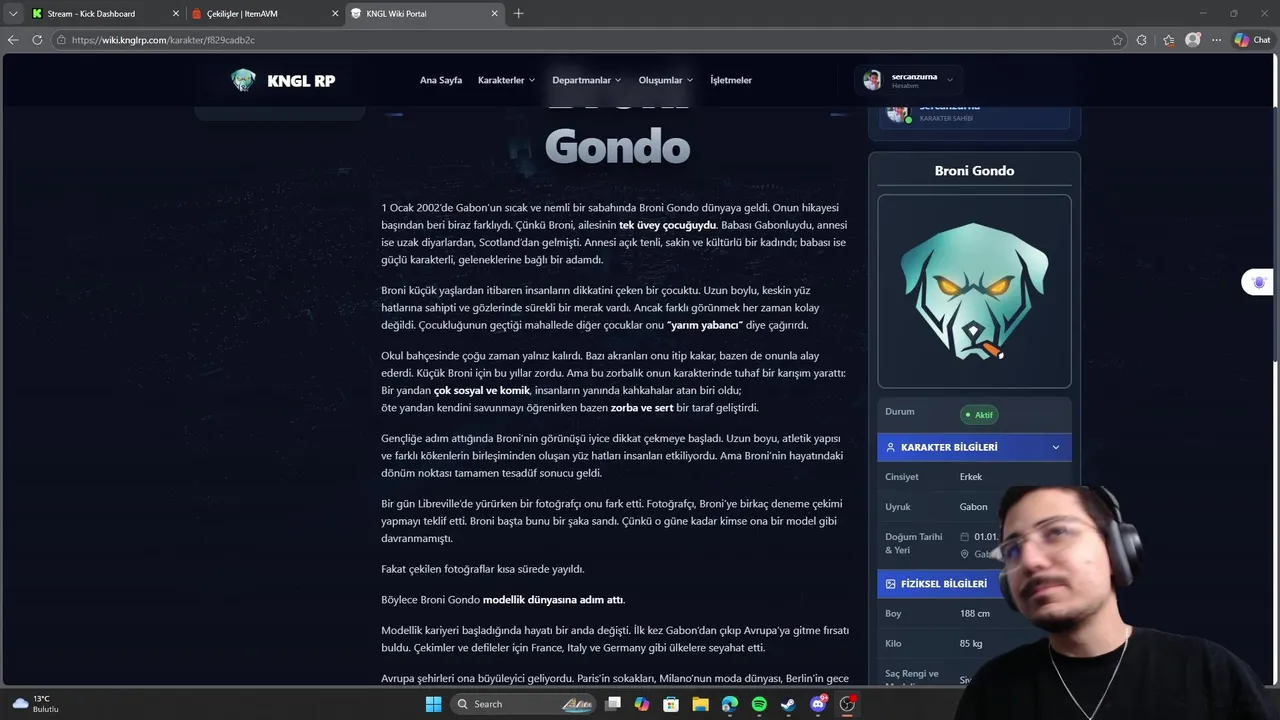This screenshot has width=1280, height=720.
Task: Click the 188 cm height value
Action: (975, 613)
